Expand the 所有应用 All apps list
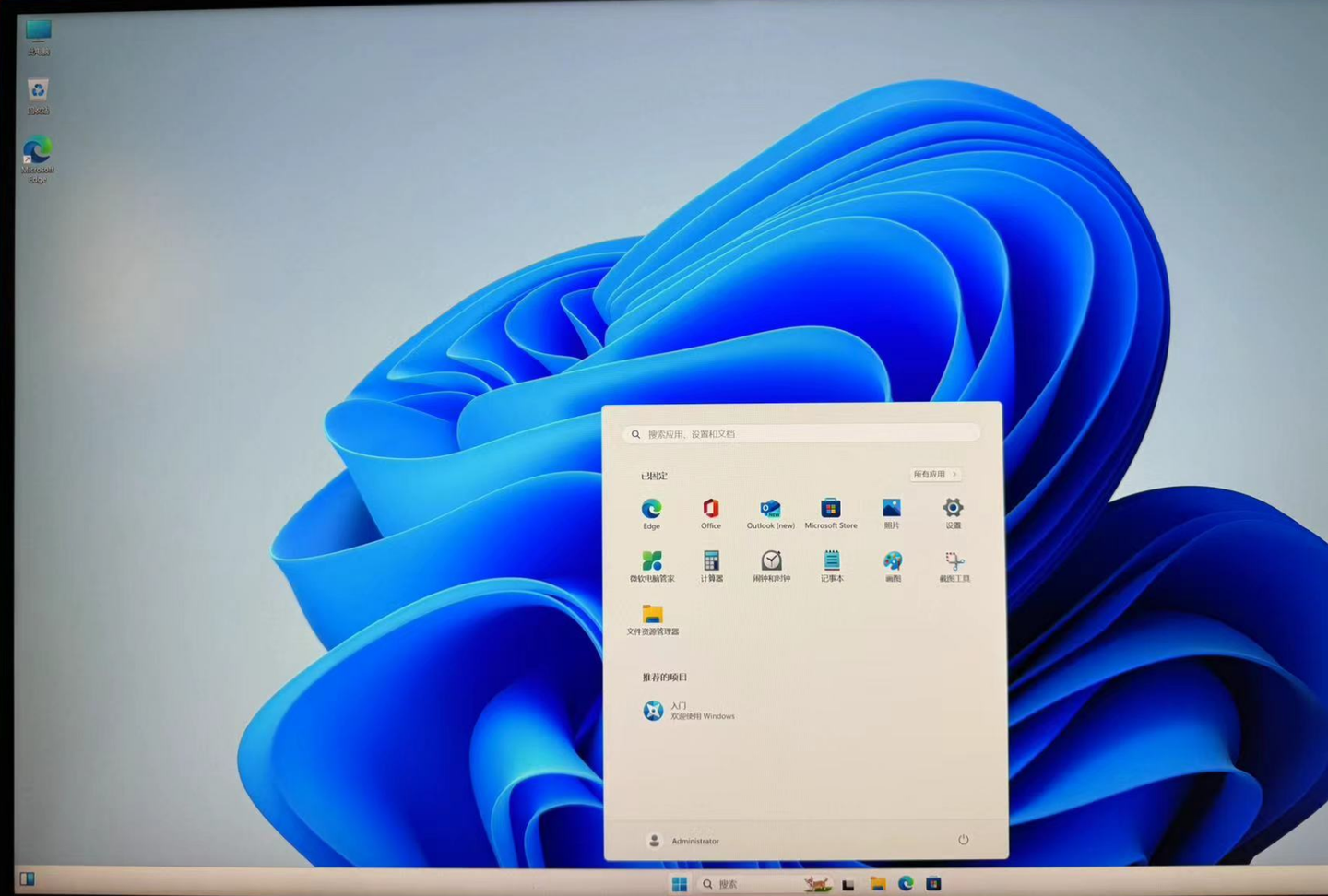 tap(934, 474)
